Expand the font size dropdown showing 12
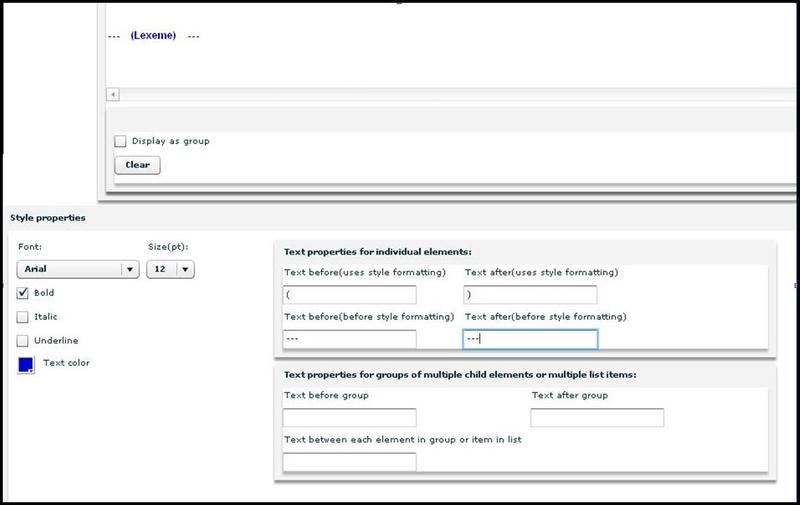Screen dimensions: 800x505 click(x=170, y=269)
